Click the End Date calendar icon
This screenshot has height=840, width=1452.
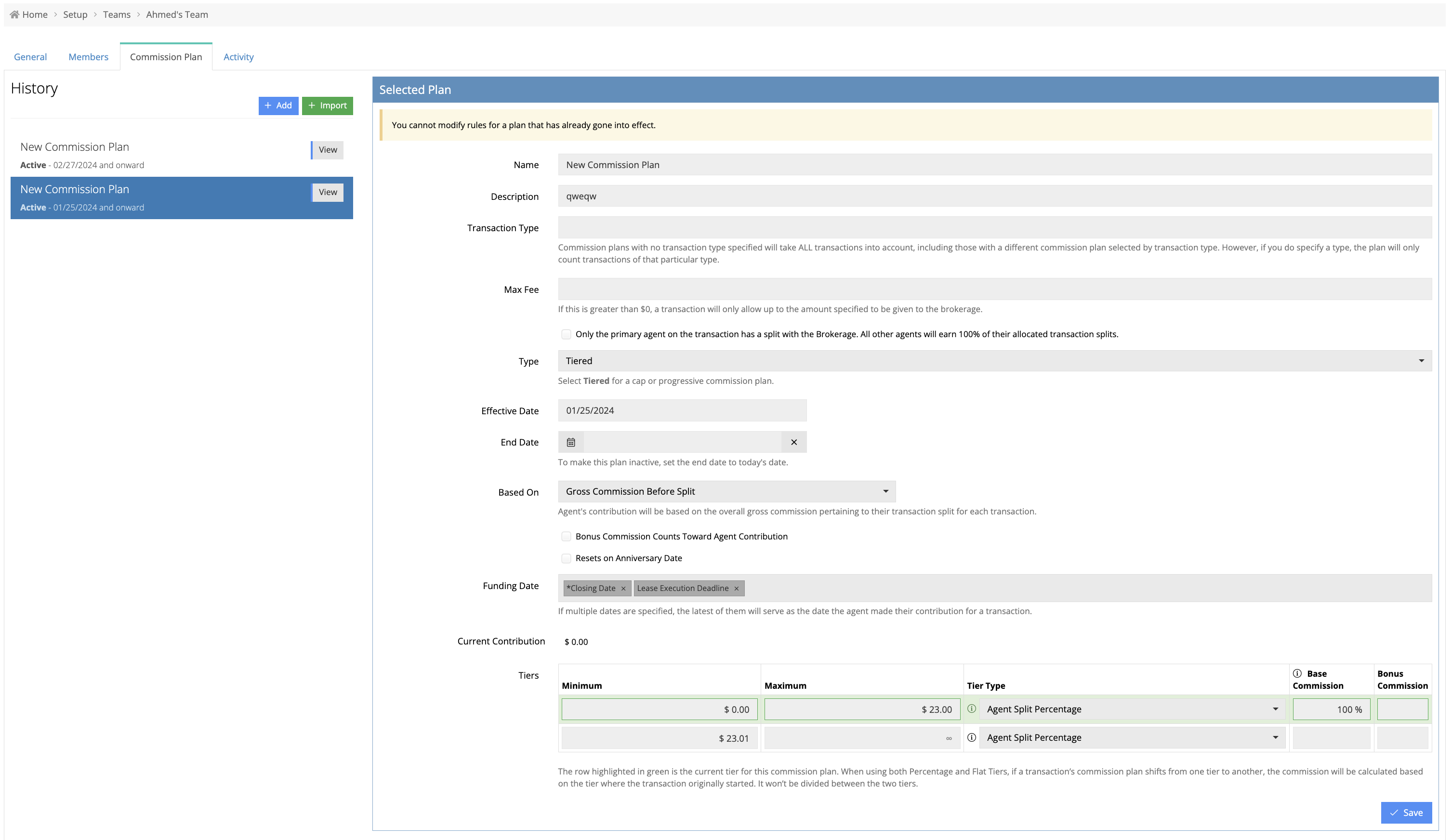[x=570, y=443]
